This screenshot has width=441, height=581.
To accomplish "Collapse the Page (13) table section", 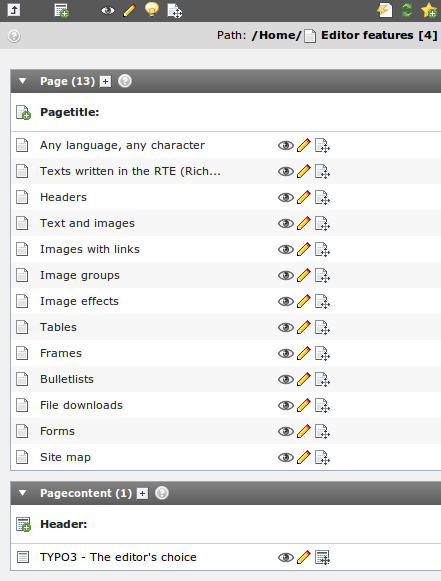I will point(23,81).
